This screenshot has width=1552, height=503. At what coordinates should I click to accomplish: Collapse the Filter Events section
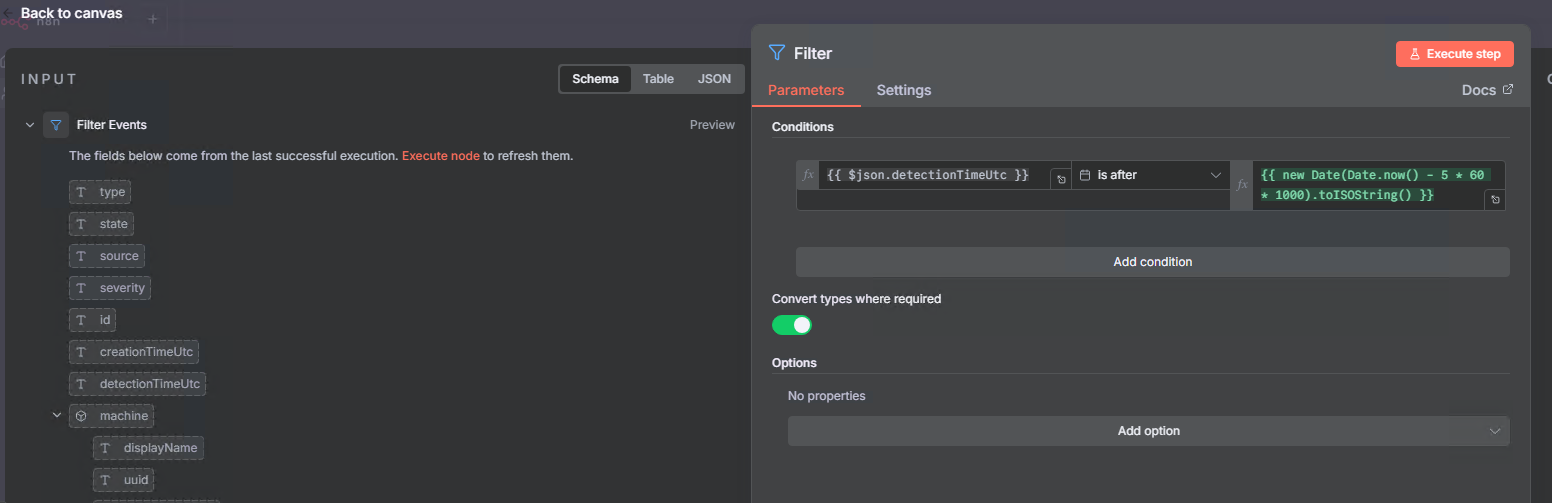pos(29,125)
